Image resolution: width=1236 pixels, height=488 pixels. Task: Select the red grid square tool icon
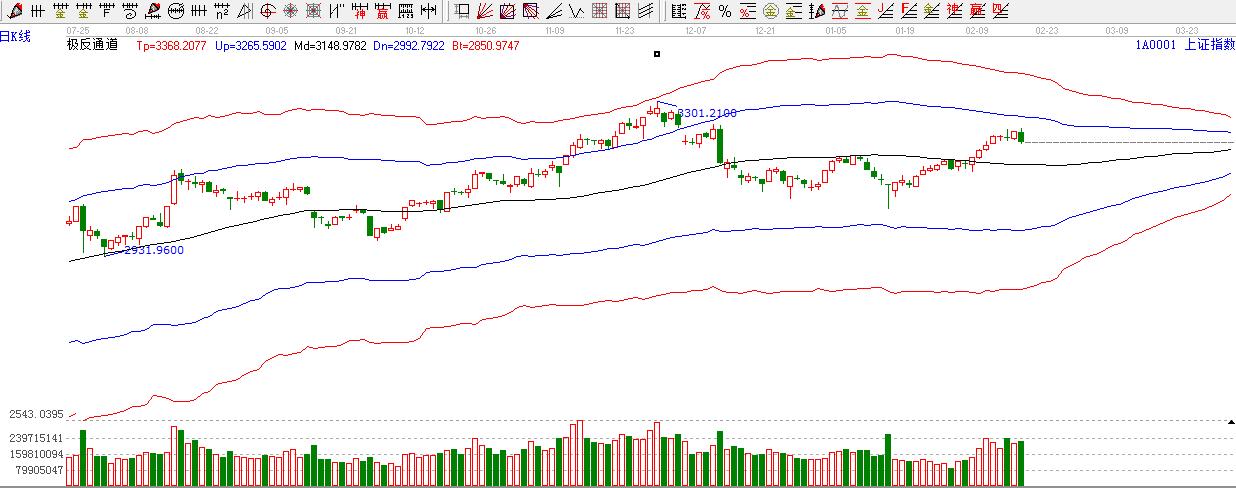coord(599,12)
